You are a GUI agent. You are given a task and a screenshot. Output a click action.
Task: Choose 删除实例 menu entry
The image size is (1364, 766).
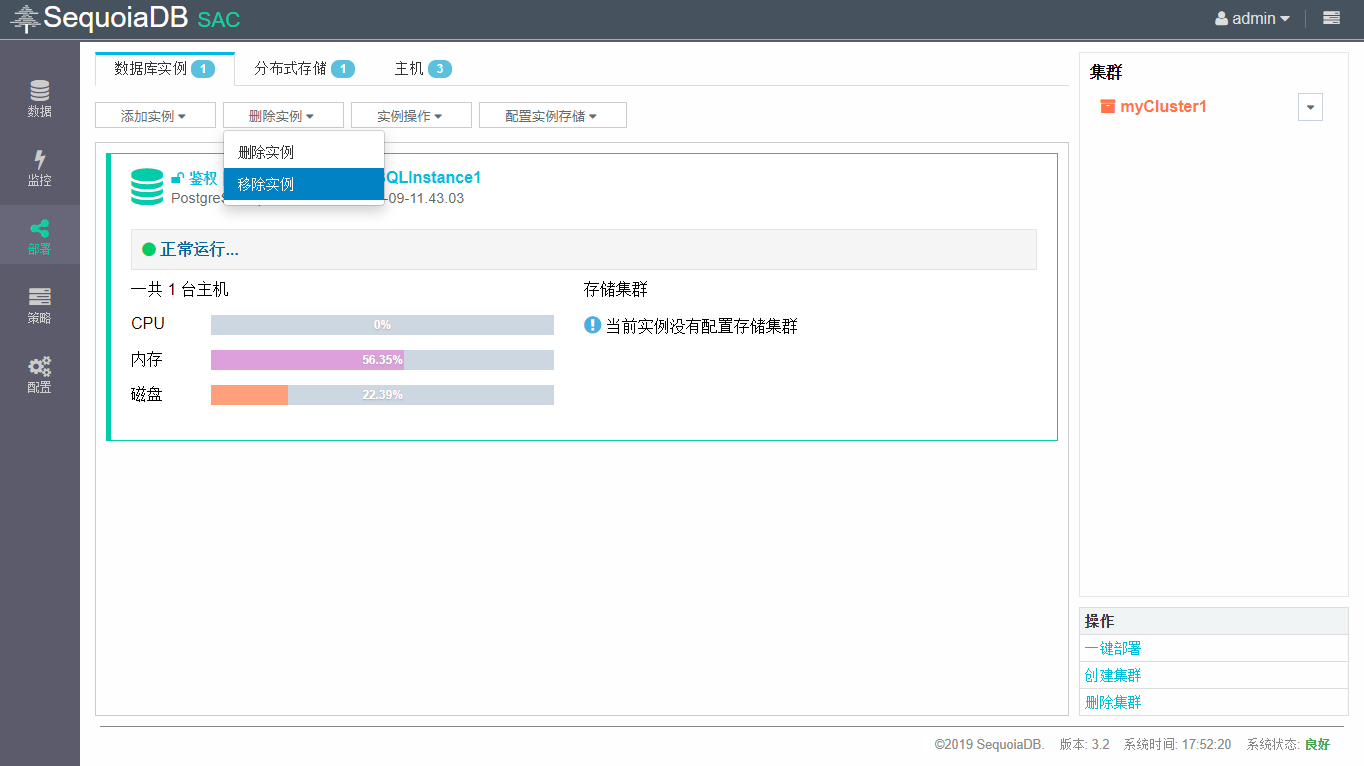(266, 153)
